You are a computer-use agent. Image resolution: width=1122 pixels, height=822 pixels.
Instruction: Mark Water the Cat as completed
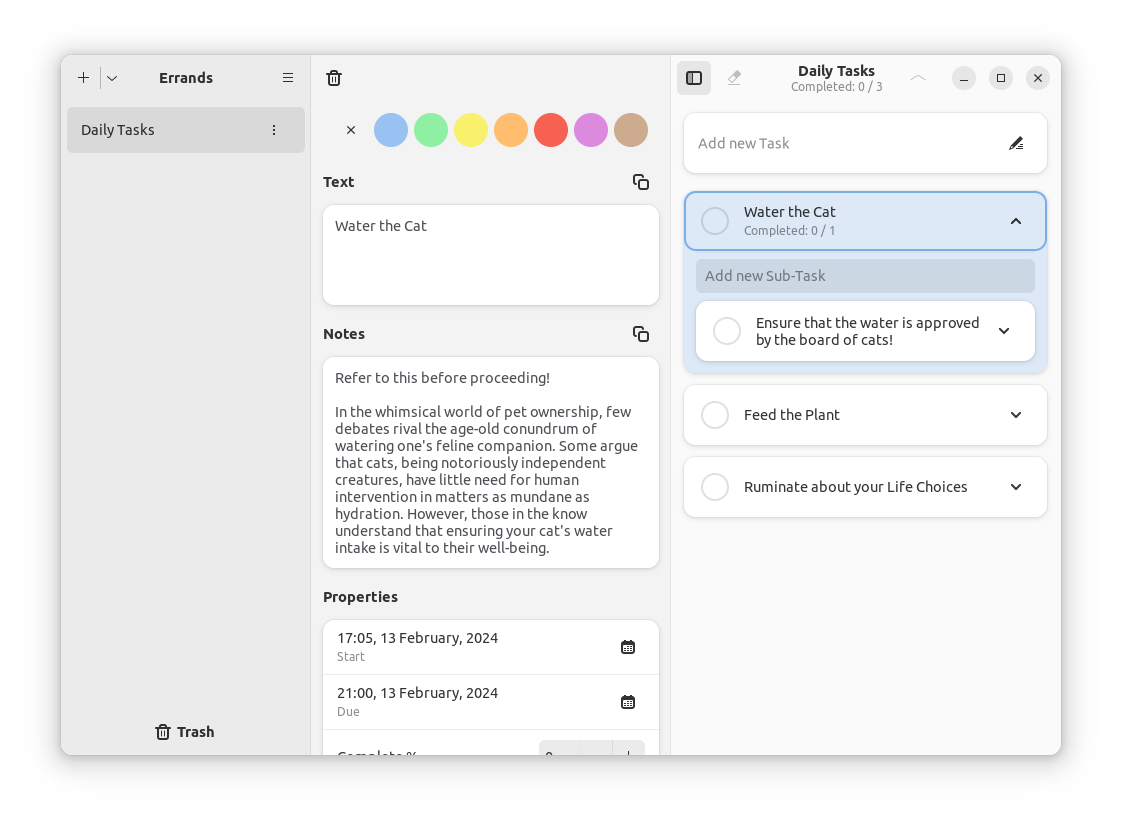715,220
